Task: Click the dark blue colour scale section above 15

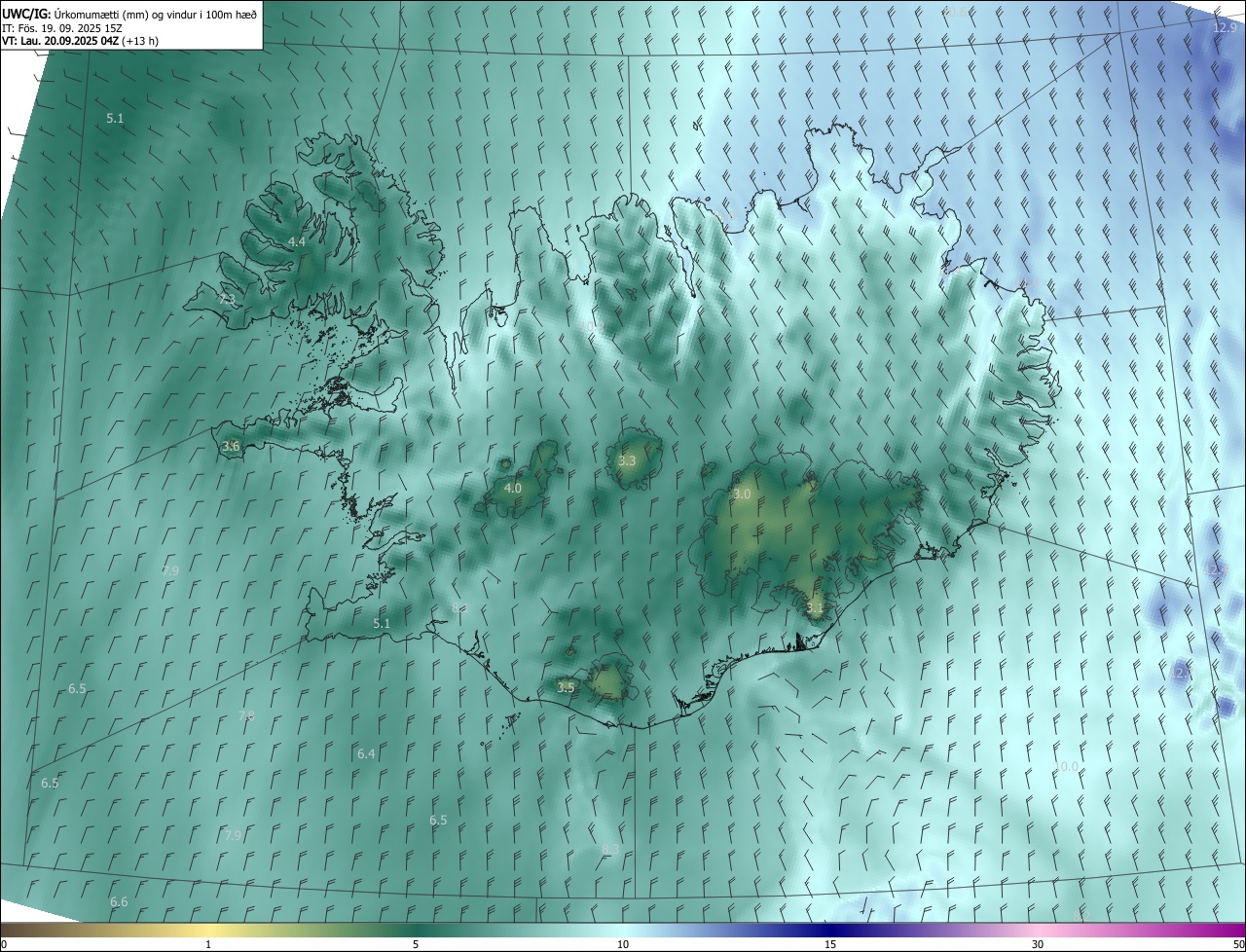Action: click(830, 930)
